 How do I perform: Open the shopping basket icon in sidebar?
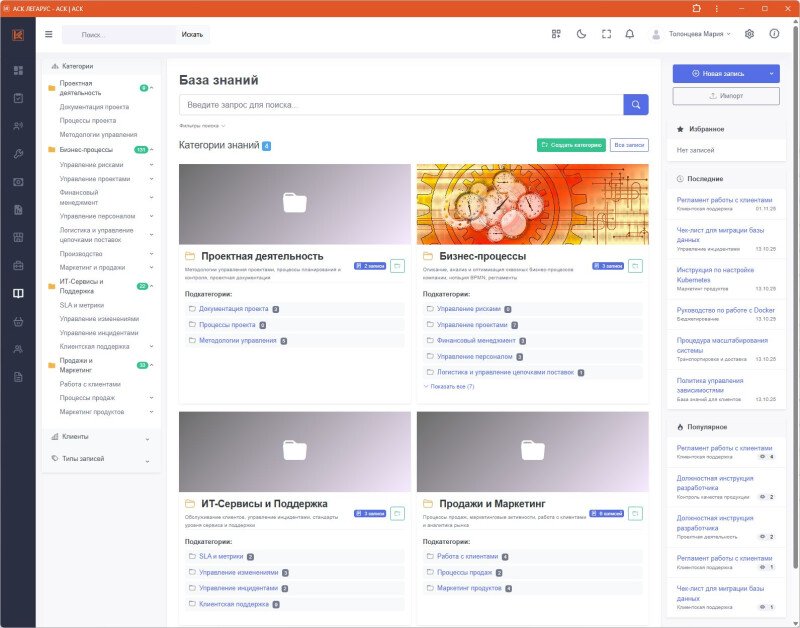tap(18, 322)
